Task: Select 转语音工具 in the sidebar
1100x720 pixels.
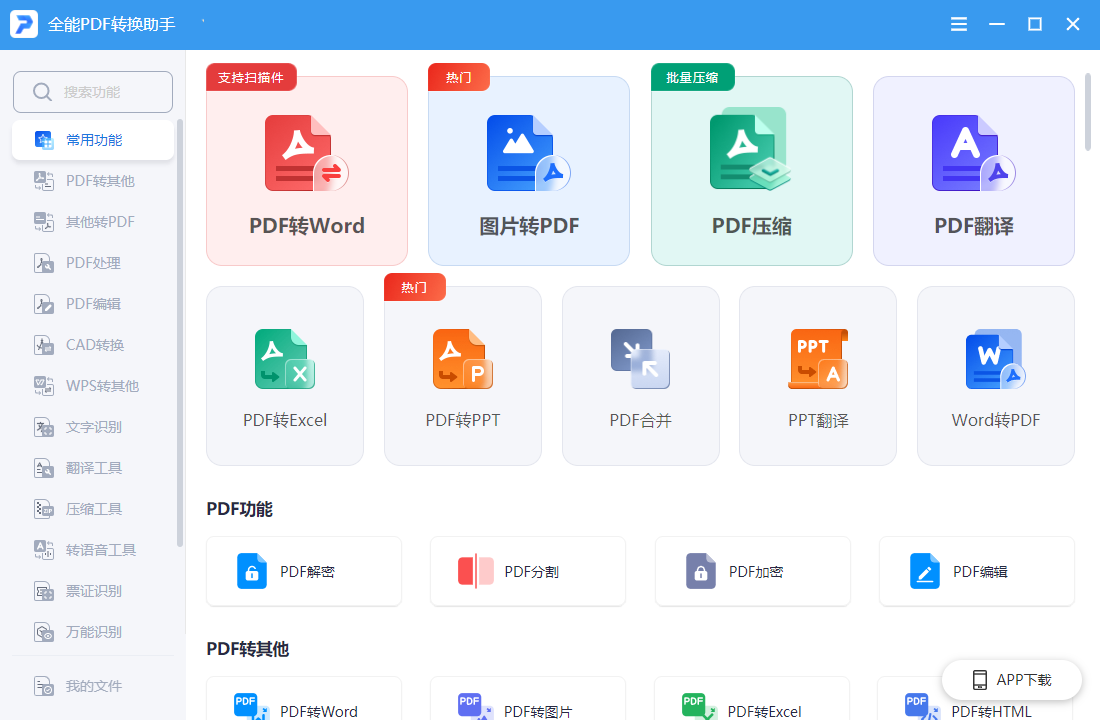Action: tap(93, 549)
